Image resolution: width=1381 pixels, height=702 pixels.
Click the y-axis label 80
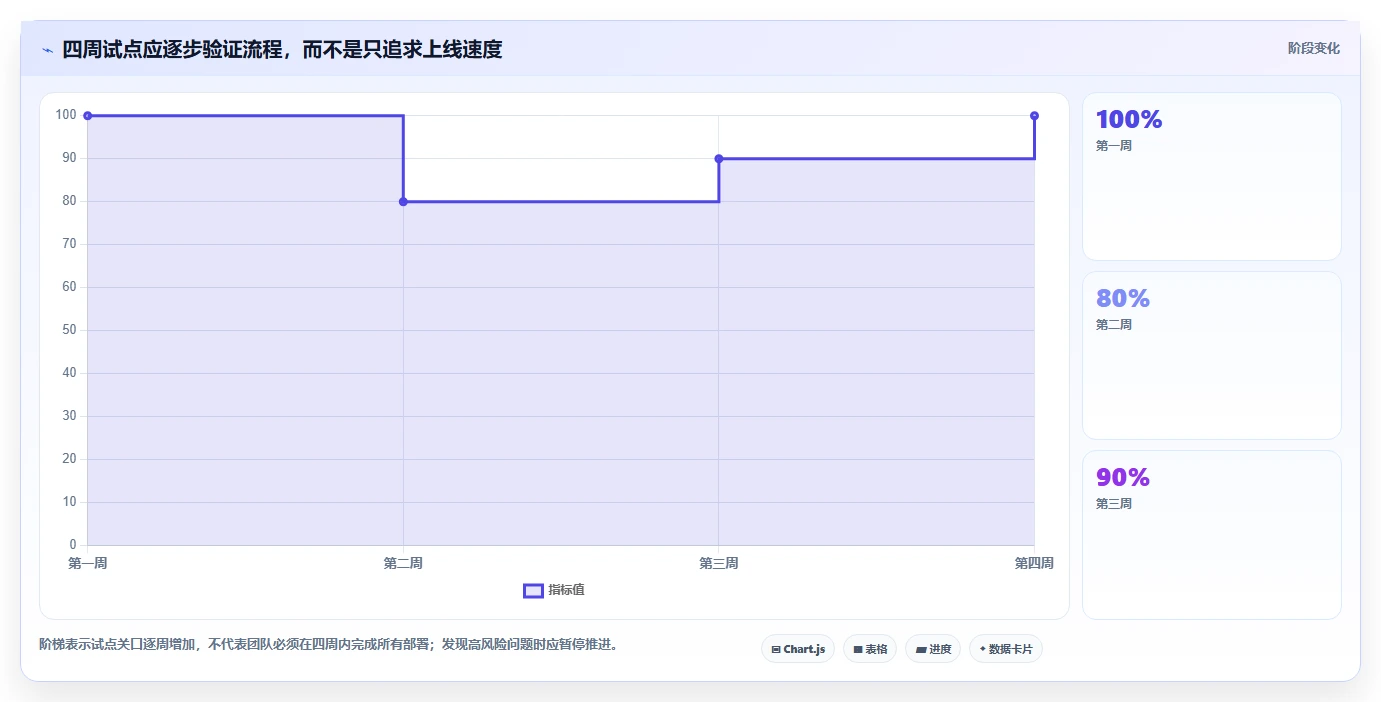(69, 201)
